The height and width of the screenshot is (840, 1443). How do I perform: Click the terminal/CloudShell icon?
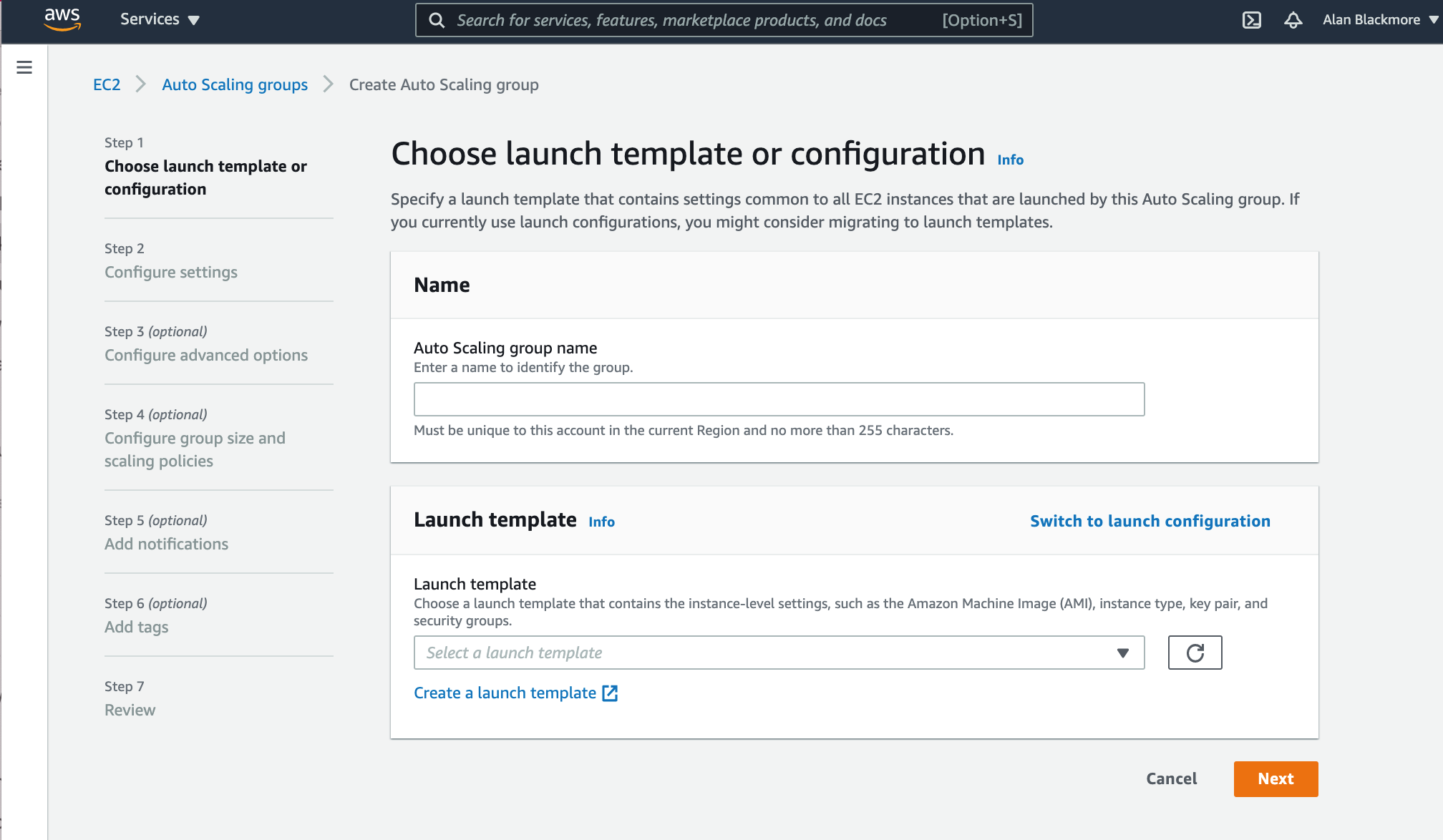click(1253, 20)
